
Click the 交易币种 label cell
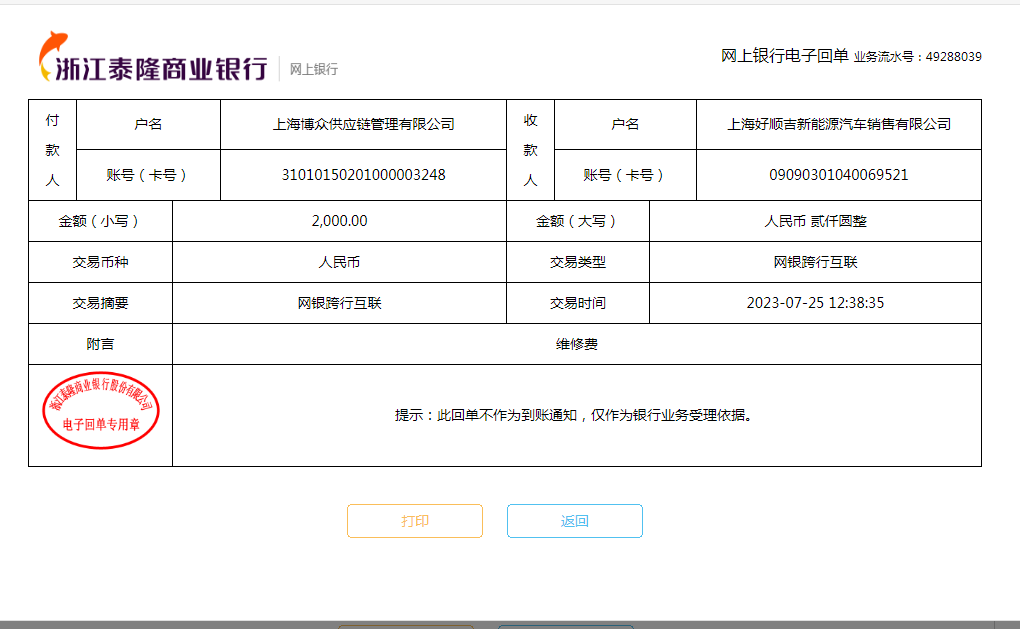(100, 262)
